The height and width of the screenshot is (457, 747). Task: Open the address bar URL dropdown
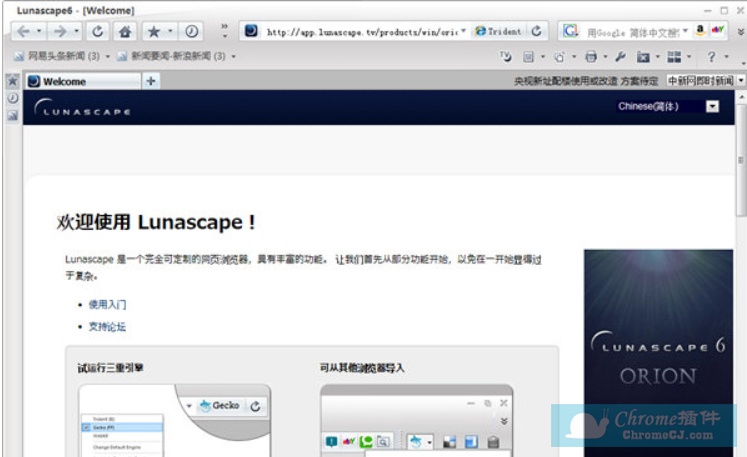pos(463,31)
